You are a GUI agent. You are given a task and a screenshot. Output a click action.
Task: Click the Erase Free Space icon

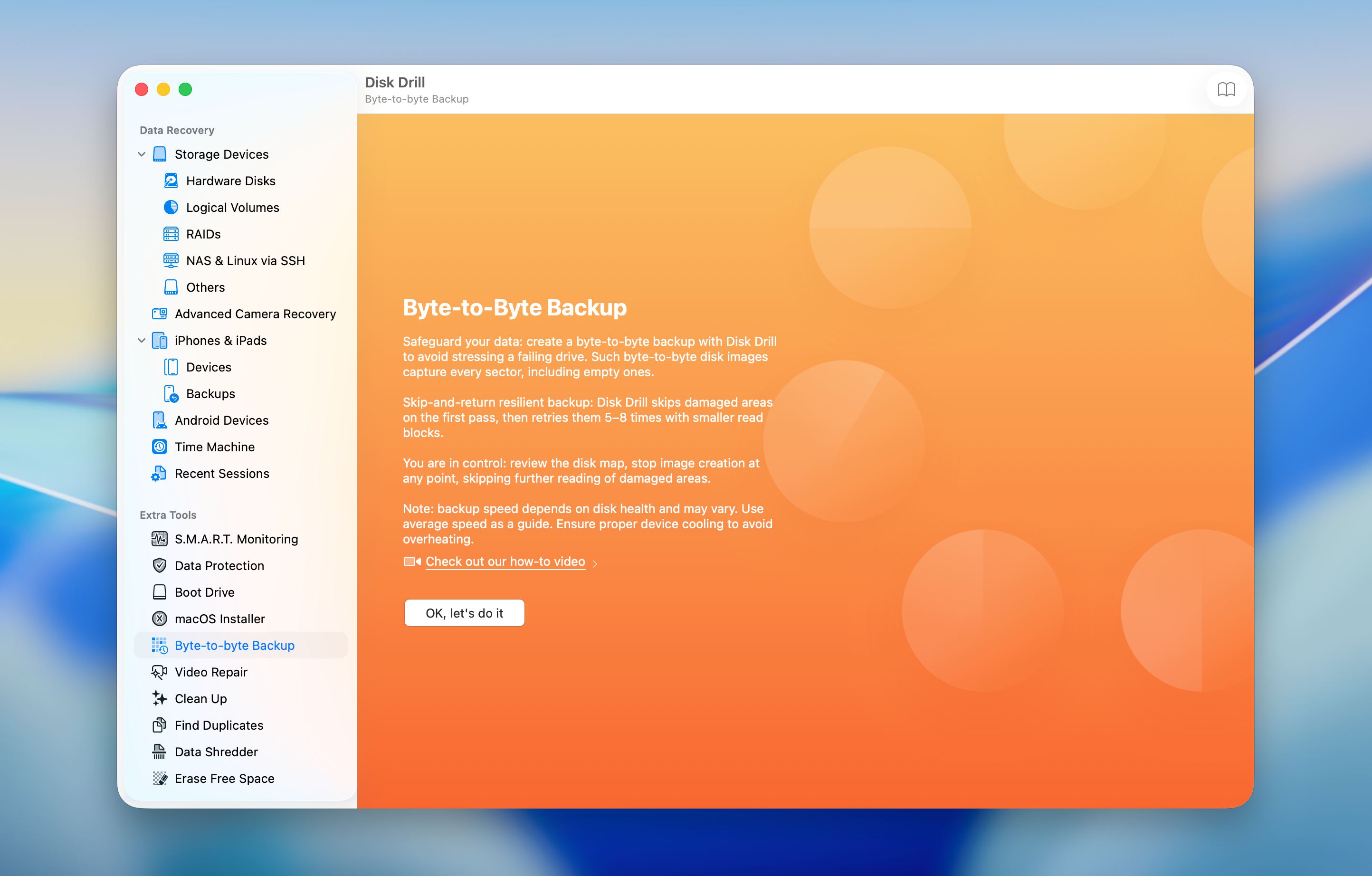tap(160, 779)
